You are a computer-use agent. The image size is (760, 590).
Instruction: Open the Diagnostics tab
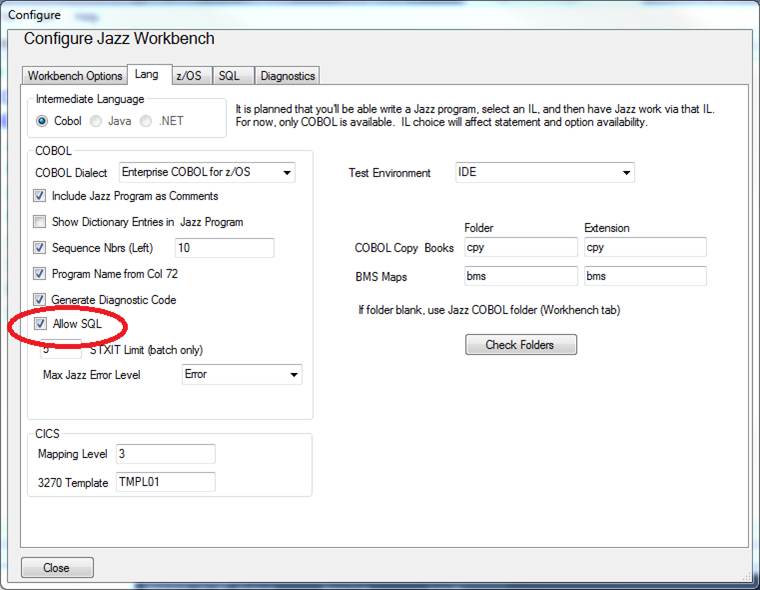[287, 76]
